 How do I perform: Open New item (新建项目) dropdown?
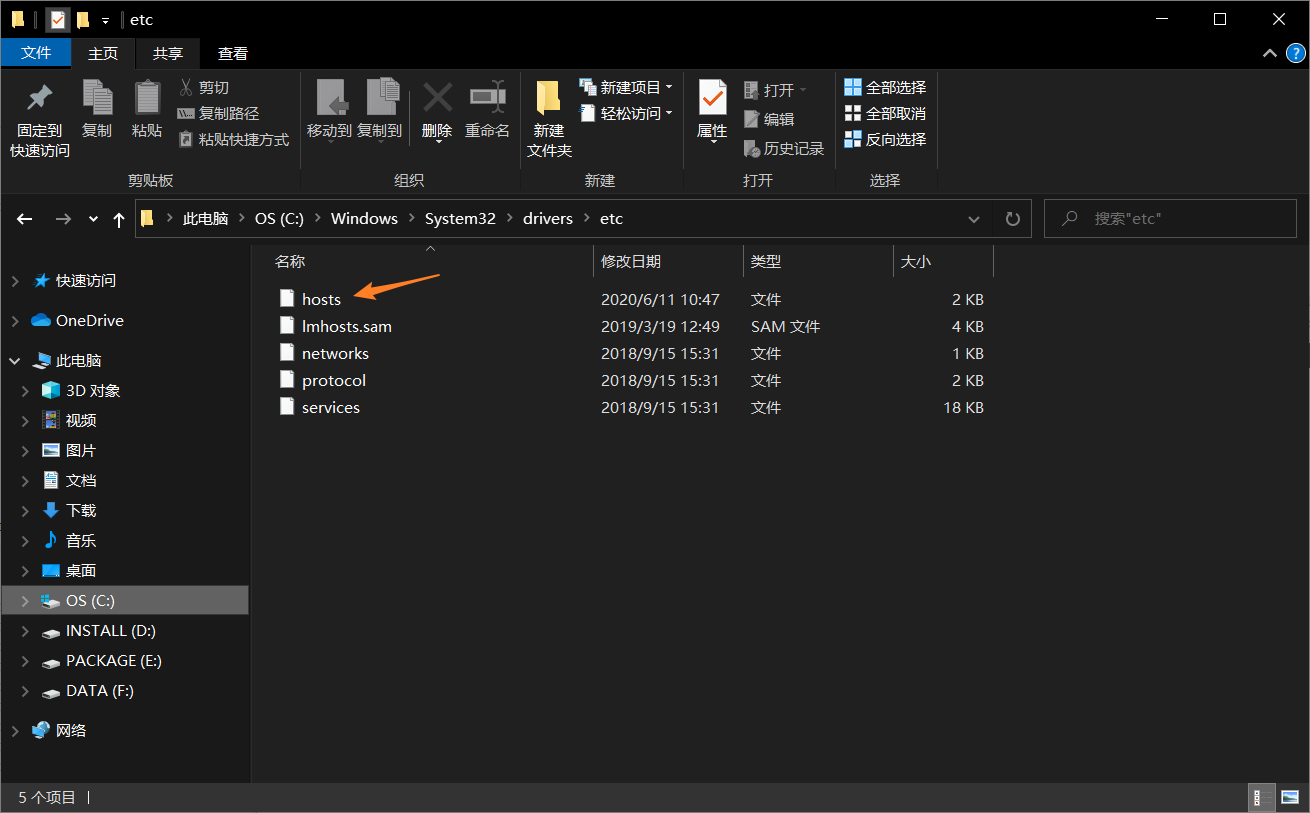(x=625, y=88)
